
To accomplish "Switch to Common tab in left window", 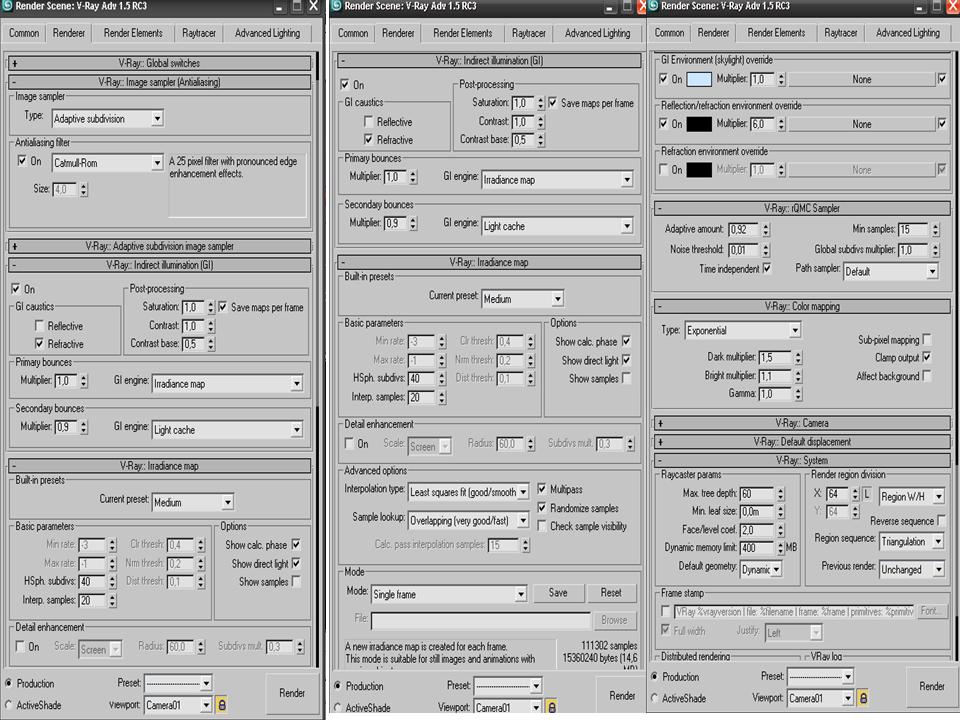I will [x=24, y=33].
